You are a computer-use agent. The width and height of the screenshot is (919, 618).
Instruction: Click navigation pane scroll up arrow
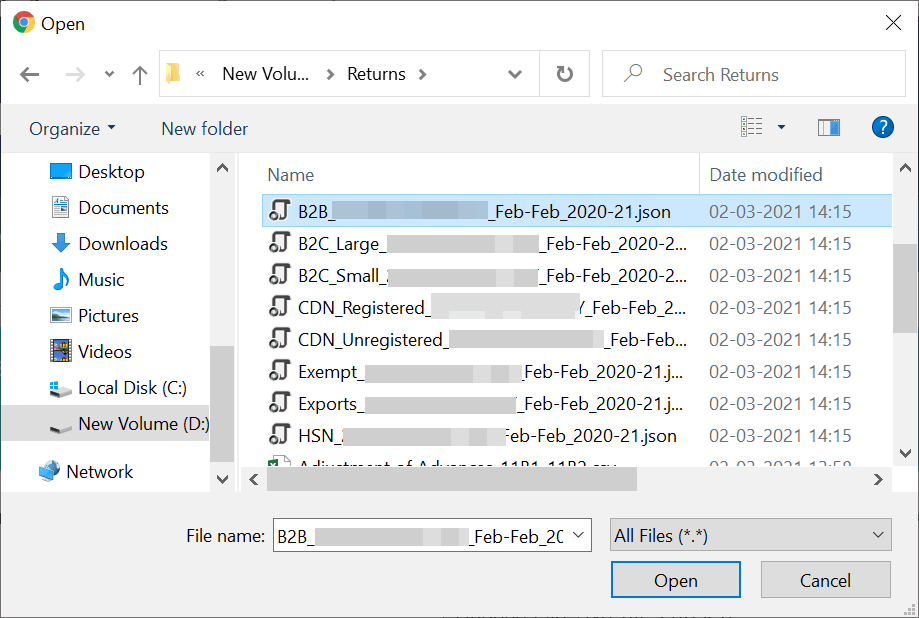tap(222, 168)
